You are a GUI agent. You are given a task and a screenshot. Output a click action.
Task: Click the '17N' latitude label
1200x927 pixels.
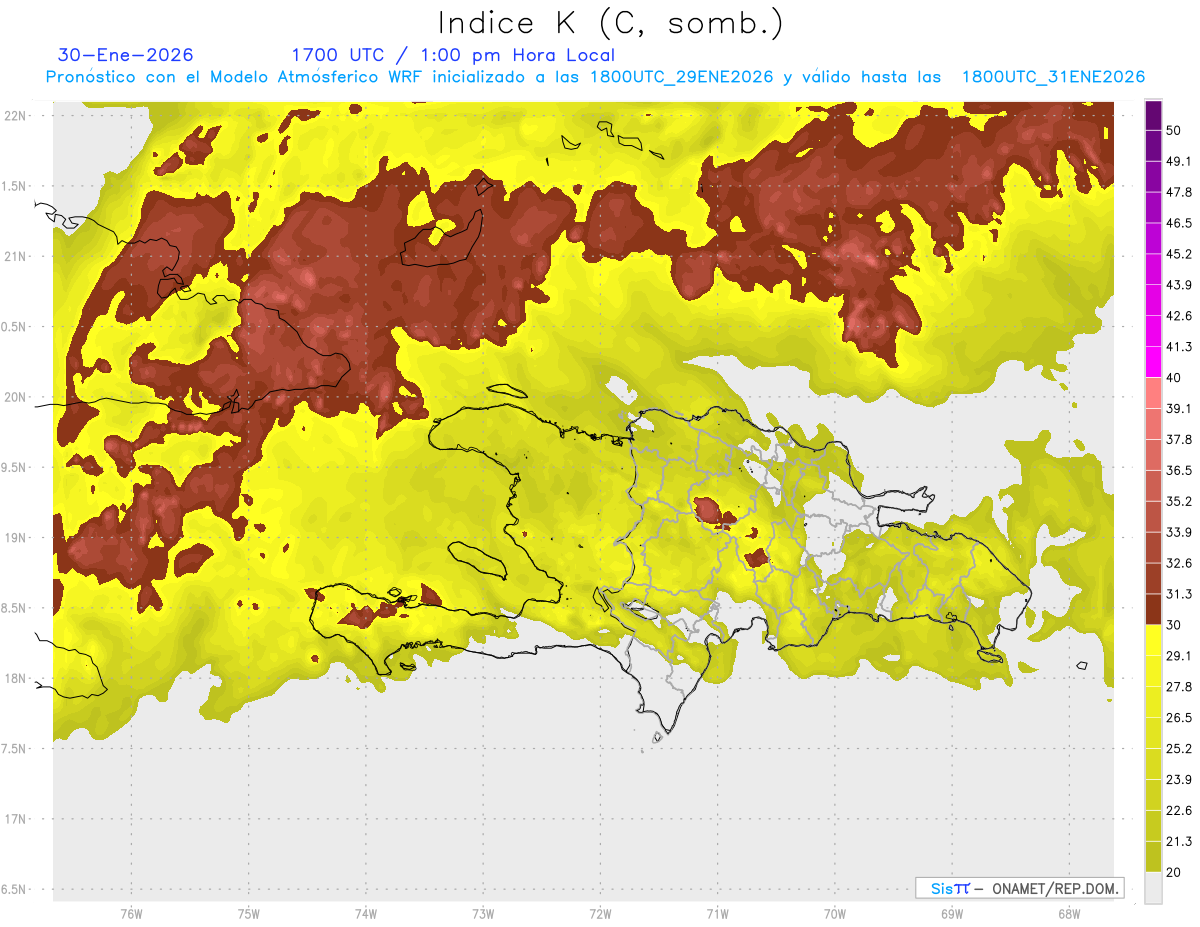pos(15,819)
